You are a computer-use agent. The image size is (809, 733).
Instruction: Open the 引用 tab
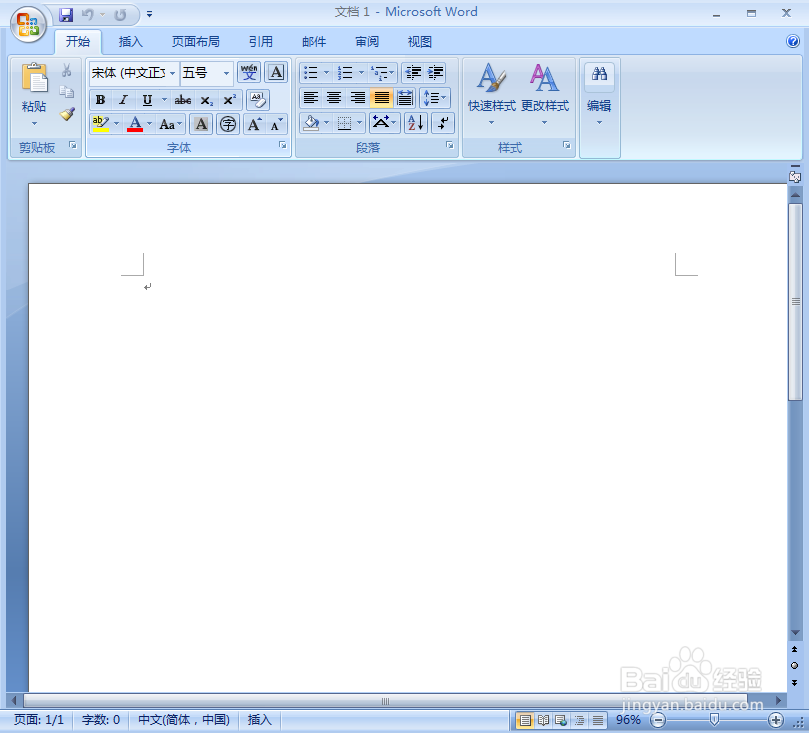point(261,41)
